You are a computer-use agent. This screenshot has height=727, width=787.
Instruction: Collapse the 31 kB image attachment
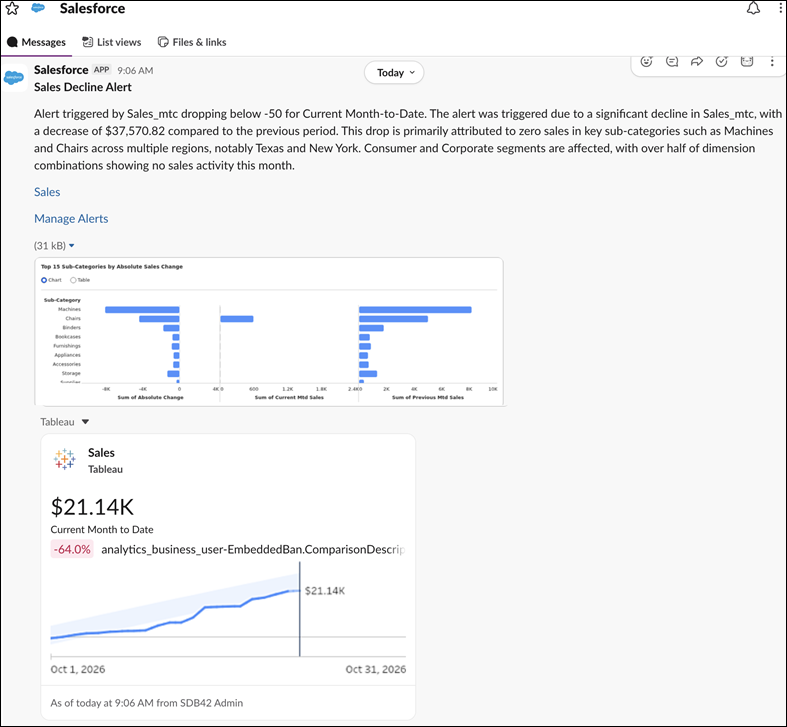coord(71,246)
